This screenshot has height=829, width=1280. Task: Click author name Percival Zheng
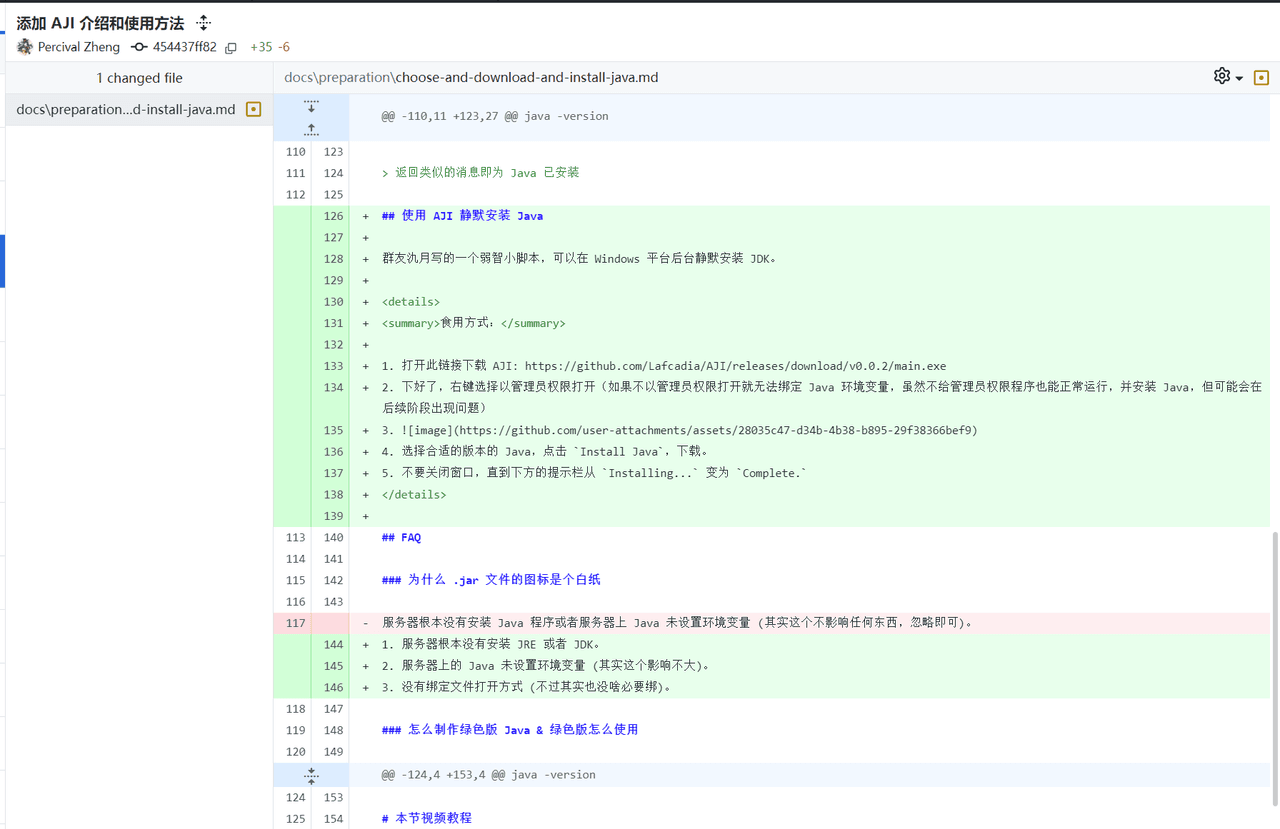[x=78, y=47]
